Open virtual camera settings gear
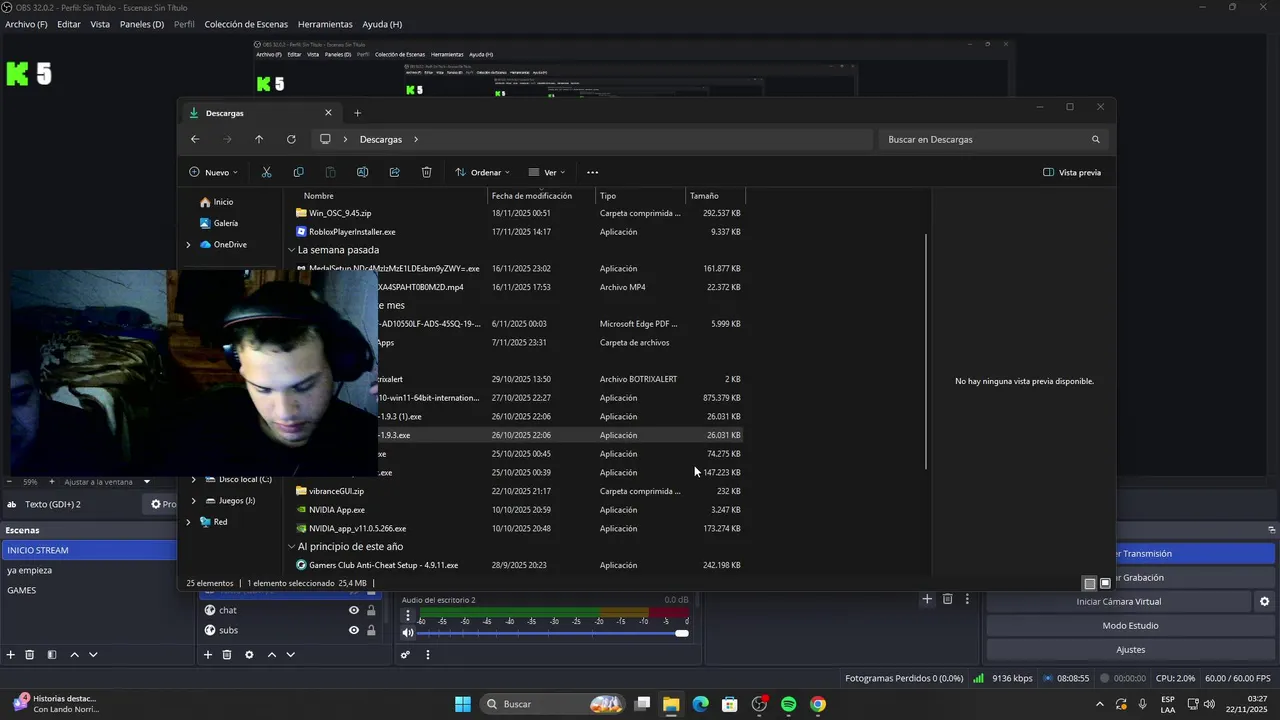The image size is (1280, 720). click(1264, 601)
